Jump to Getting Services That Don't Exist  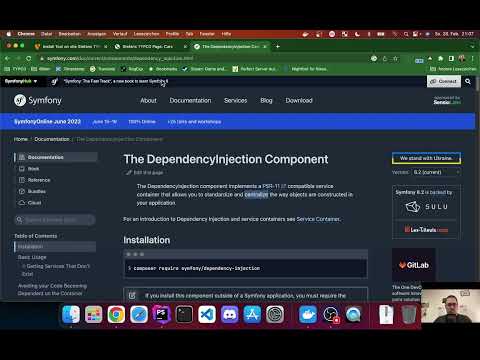pyautogui.click(x=56, y=270)
